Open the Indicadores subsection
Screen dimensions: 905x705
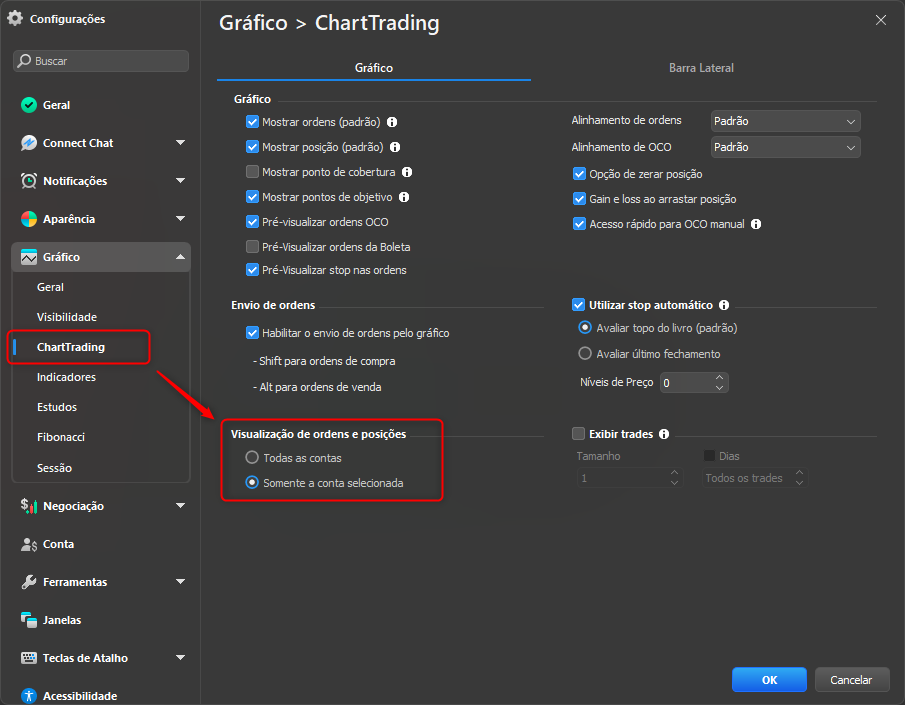point(66,377)
